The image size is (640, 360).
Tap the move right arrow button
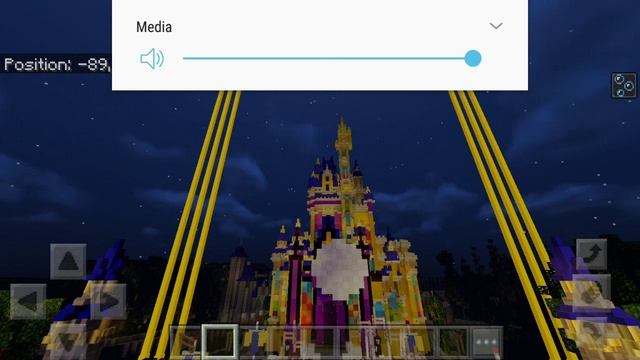108,301
